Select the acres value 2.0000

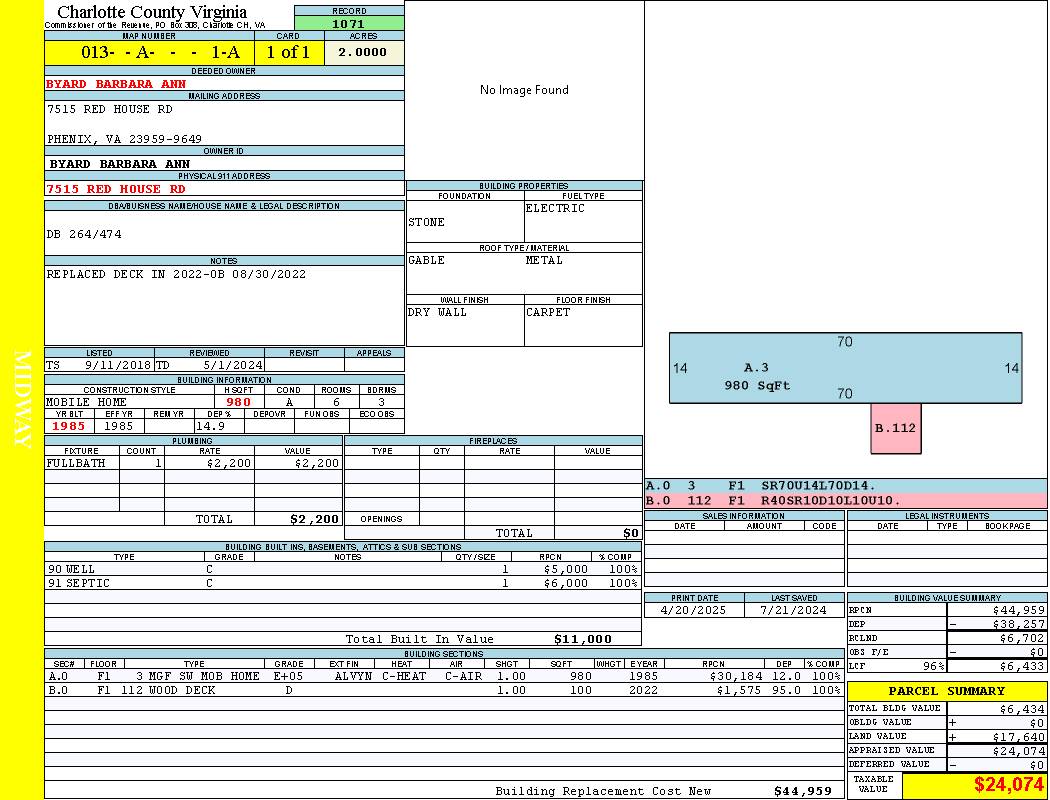[x=363, y=53]
